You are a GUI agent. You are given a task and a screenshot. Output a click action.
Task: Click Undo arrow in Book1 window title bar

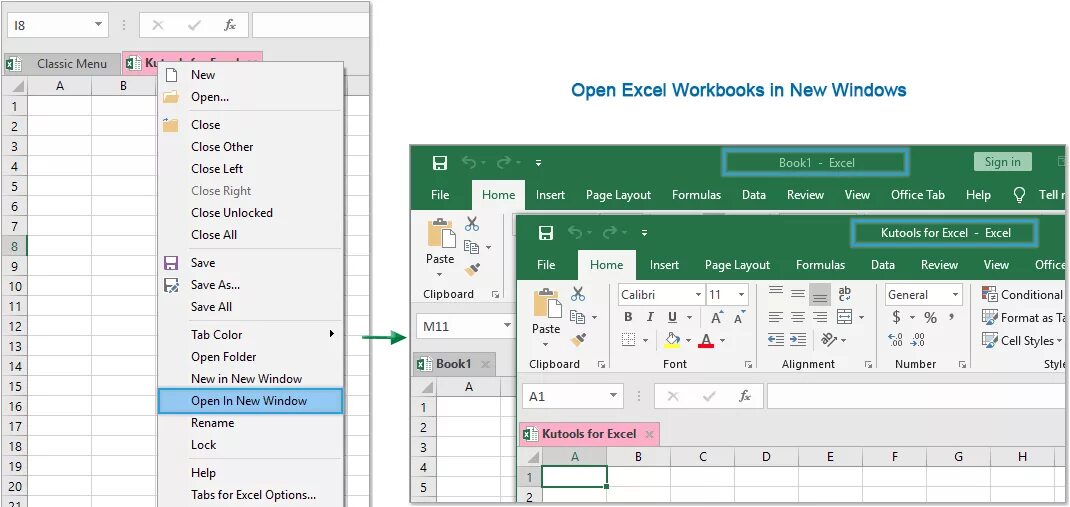[x=469, y=162]
